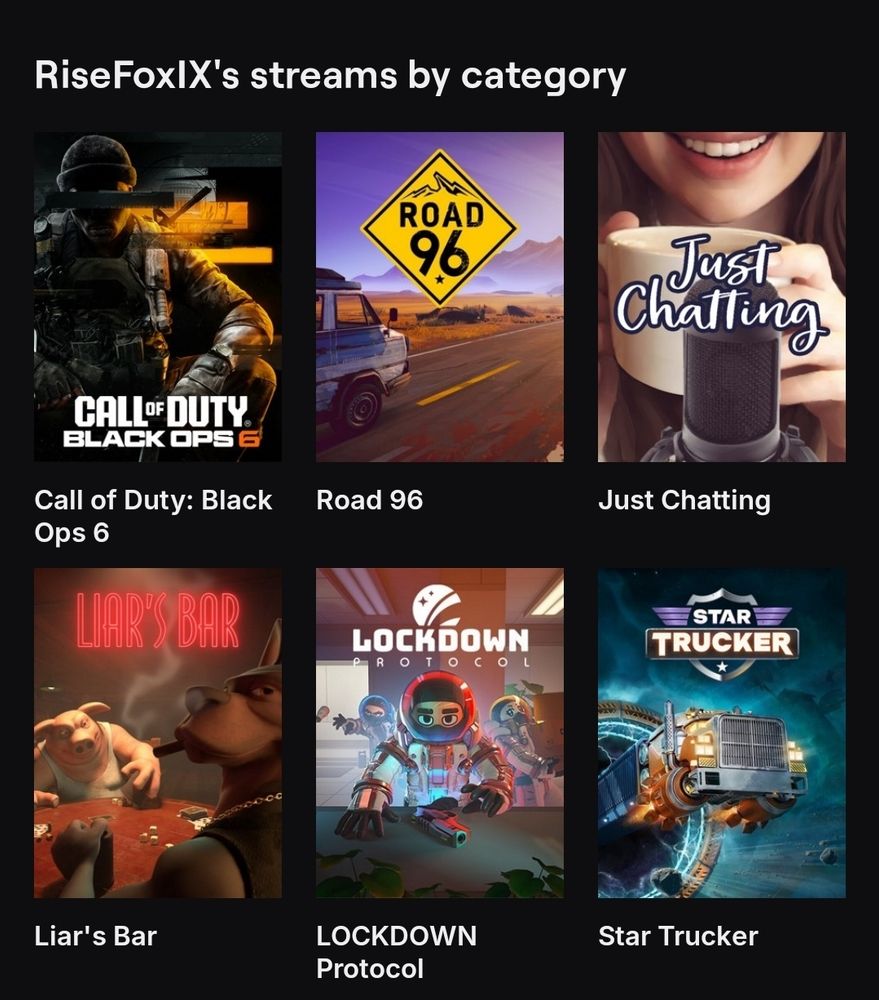
Task: Click the yellow Road 96 diamond sign
Action: [x=440, y=228]
